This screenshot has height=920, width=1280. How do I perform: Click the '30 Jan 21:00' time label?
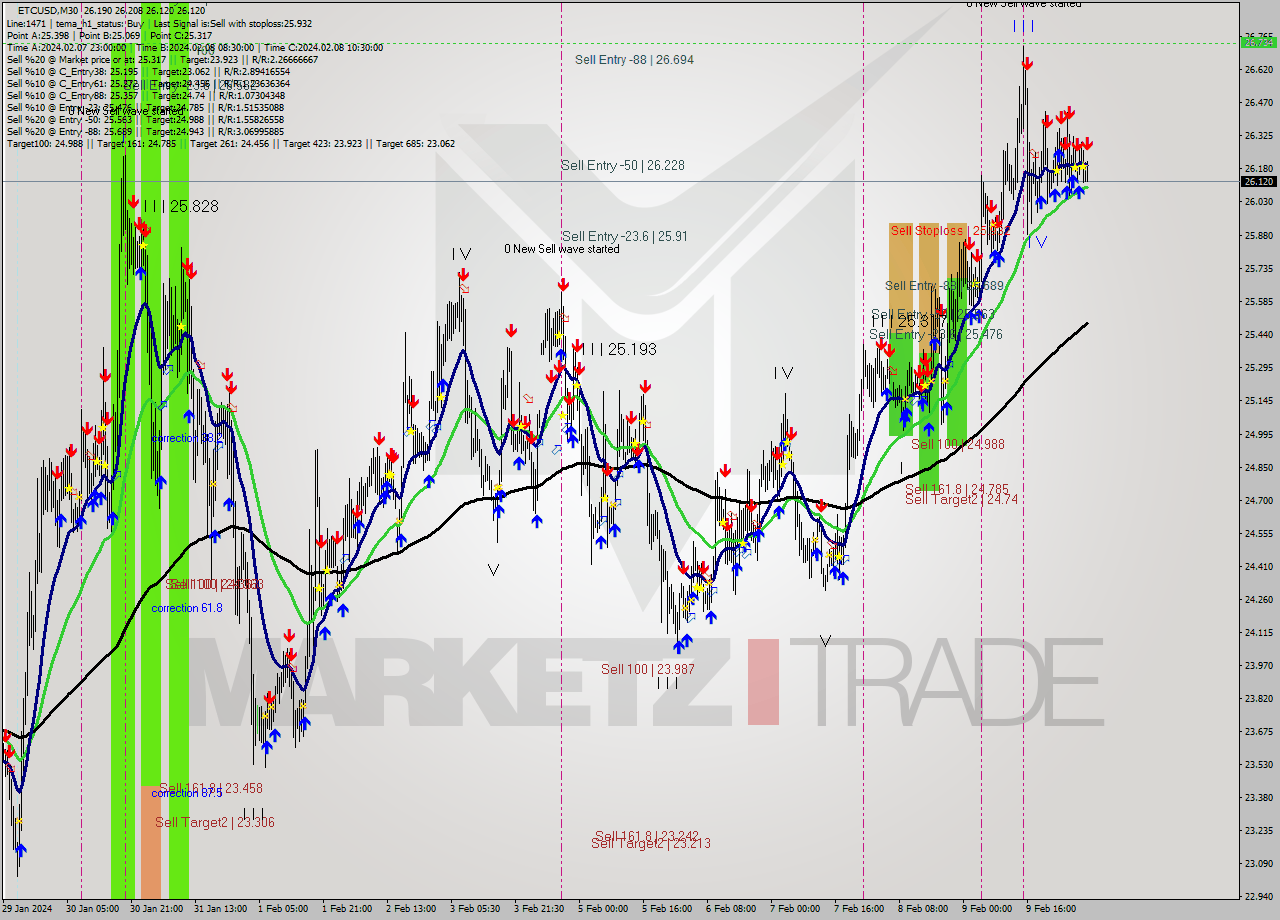154,909
